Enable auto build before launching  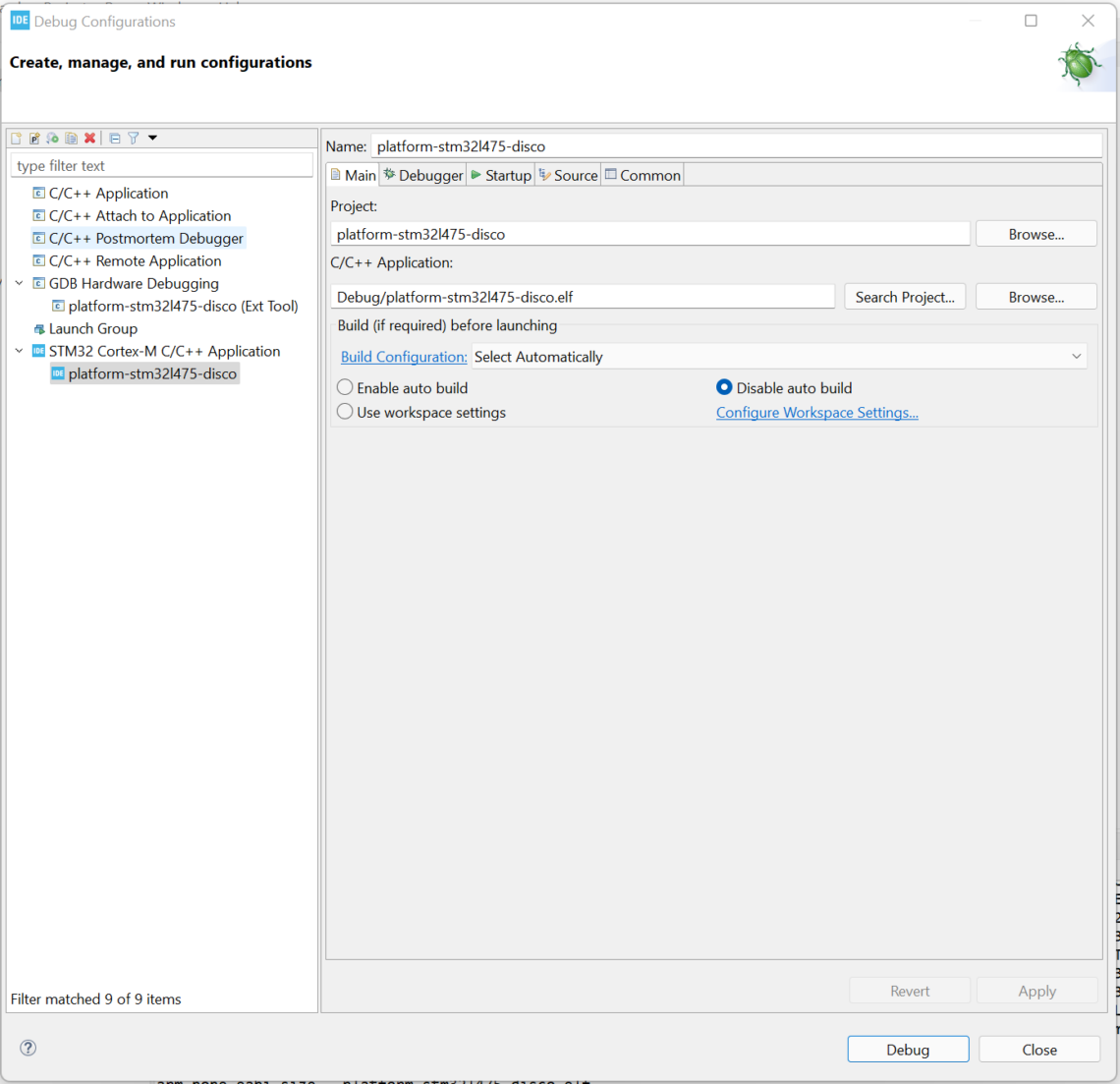point(345,387)
